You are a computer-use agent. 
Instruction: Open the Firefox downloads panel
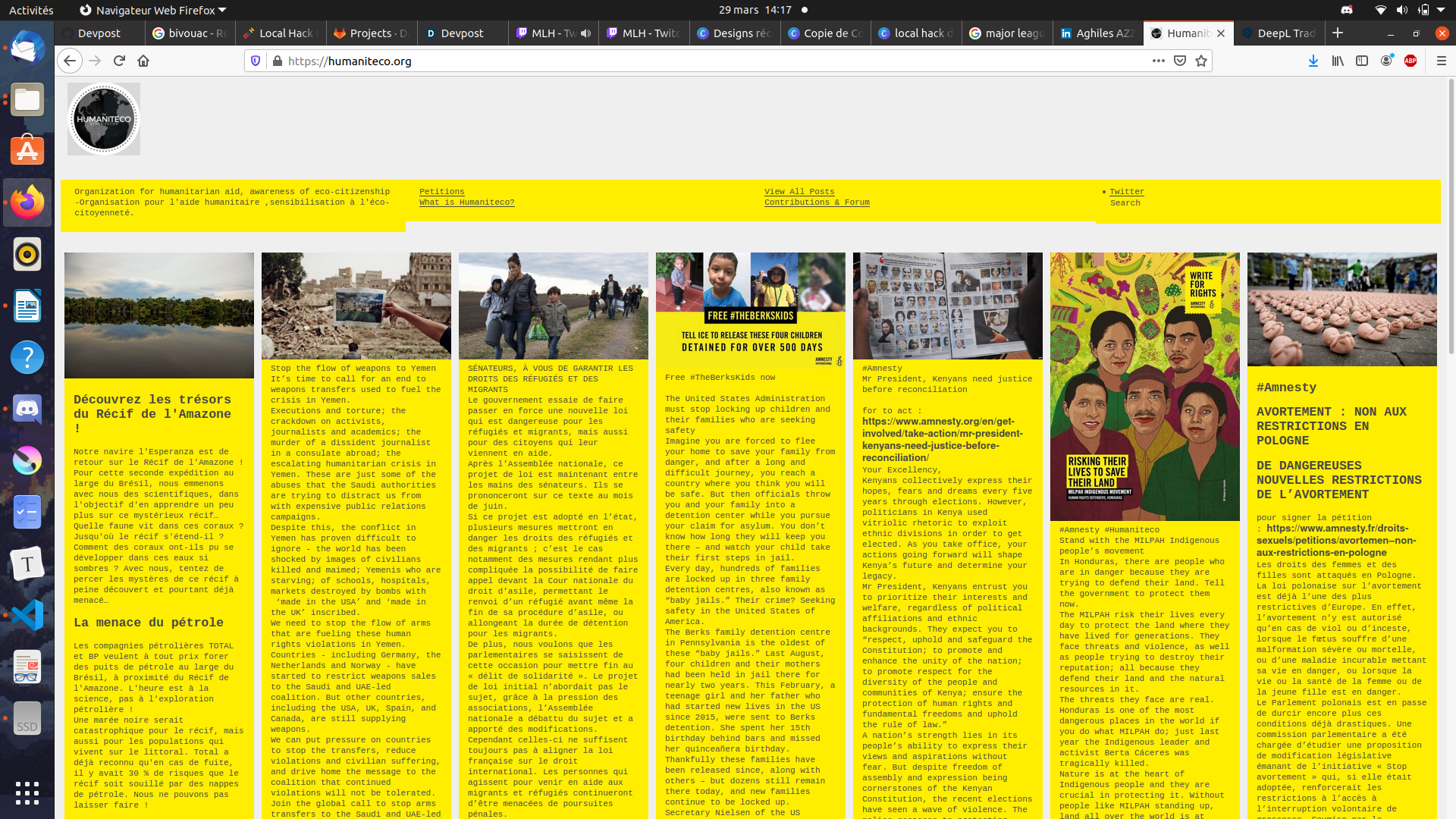tap(1313, 61)
